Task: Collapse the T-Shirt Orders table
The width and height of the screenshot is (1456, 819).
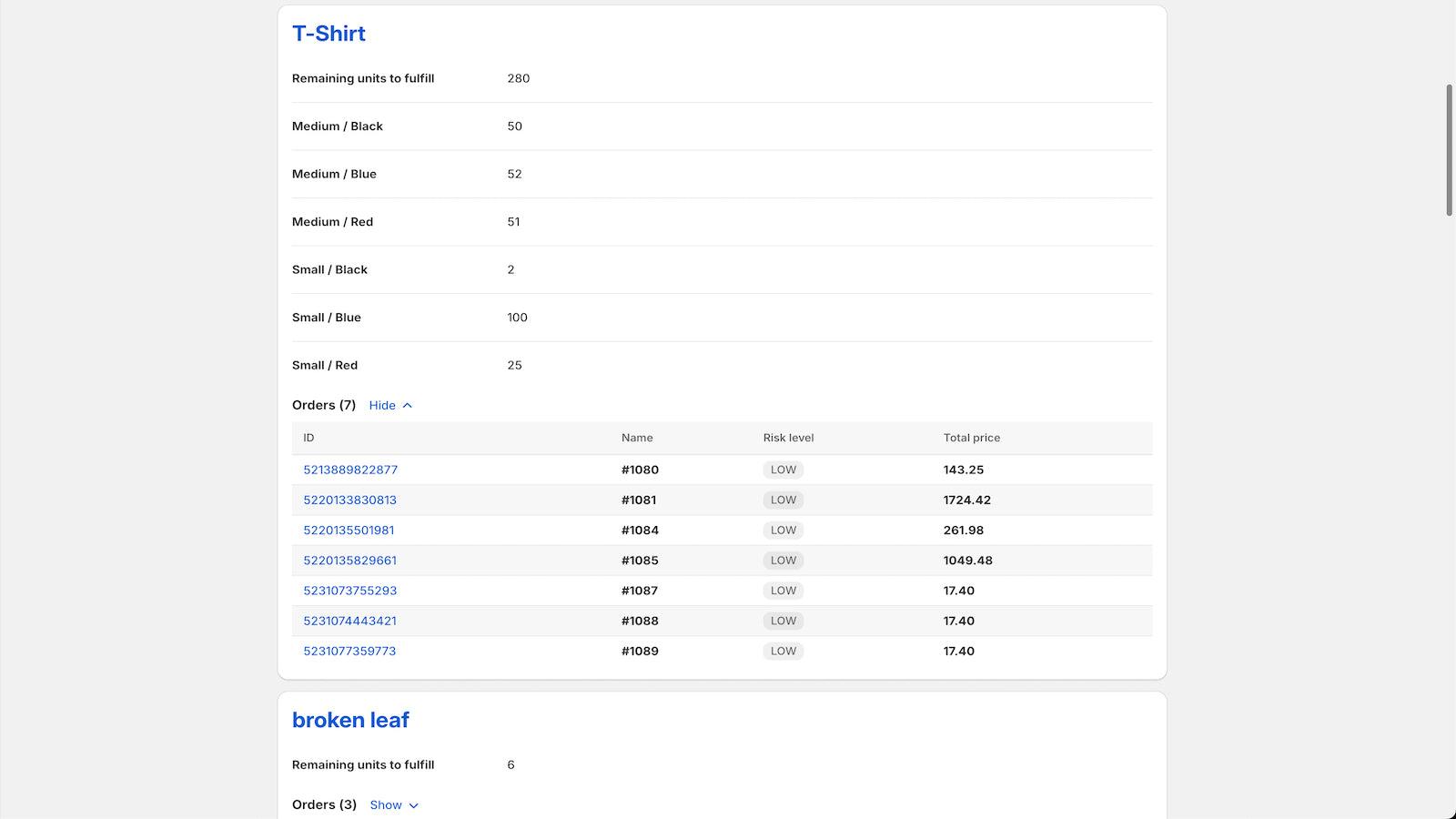Action: 381,405
